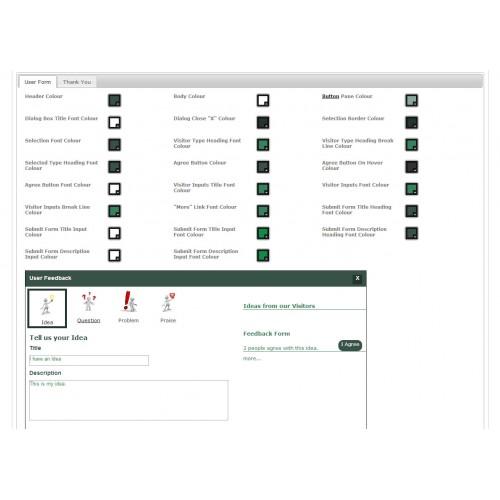Close the User Feedback dialog
Image resolution: width=500 pixels, height=500 pixels.
pyautogui.click(x=357, y=278)
